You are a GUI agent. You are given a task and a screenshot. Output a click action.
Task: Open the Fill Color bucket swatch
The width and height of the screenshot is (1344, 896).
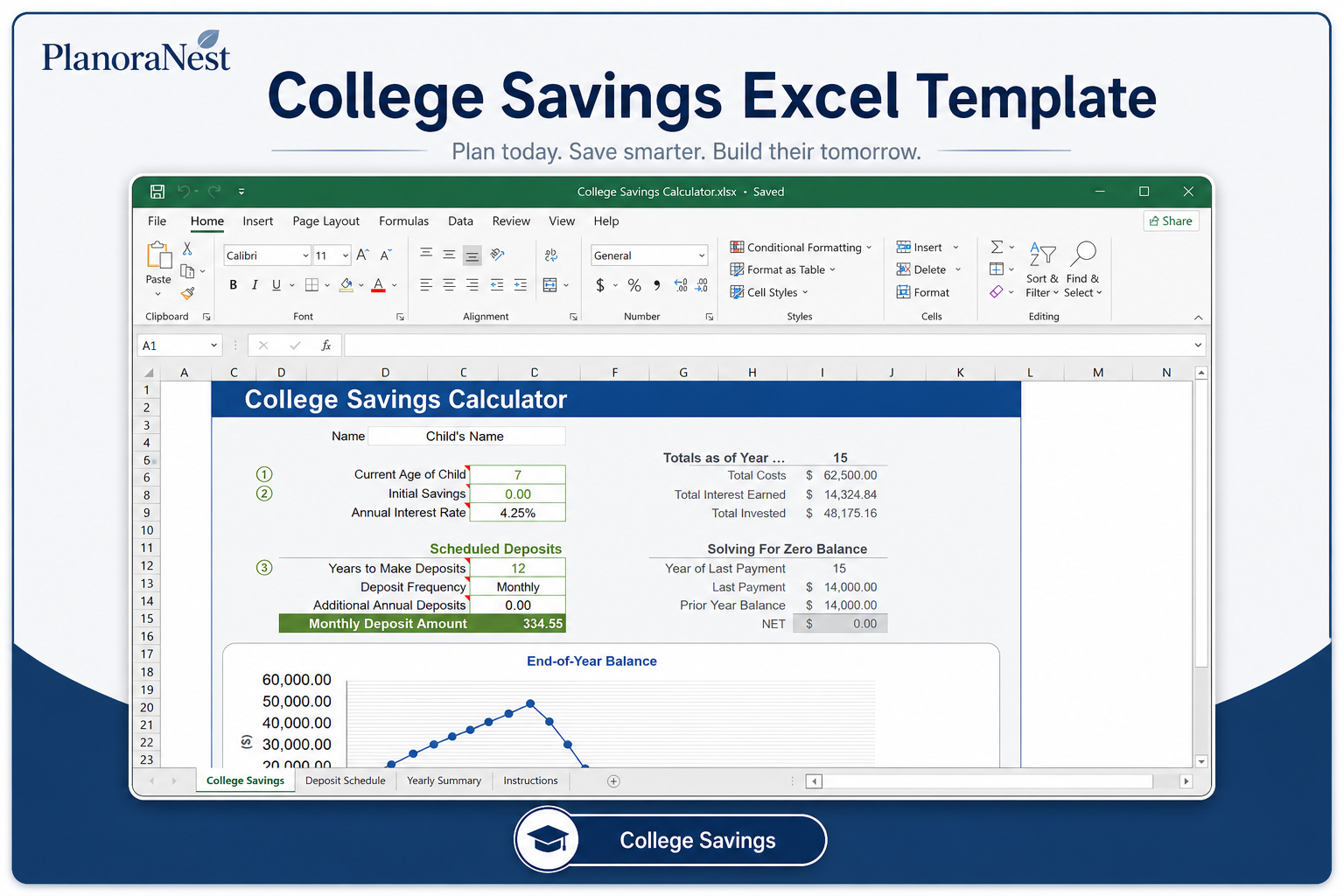(346, 284)
